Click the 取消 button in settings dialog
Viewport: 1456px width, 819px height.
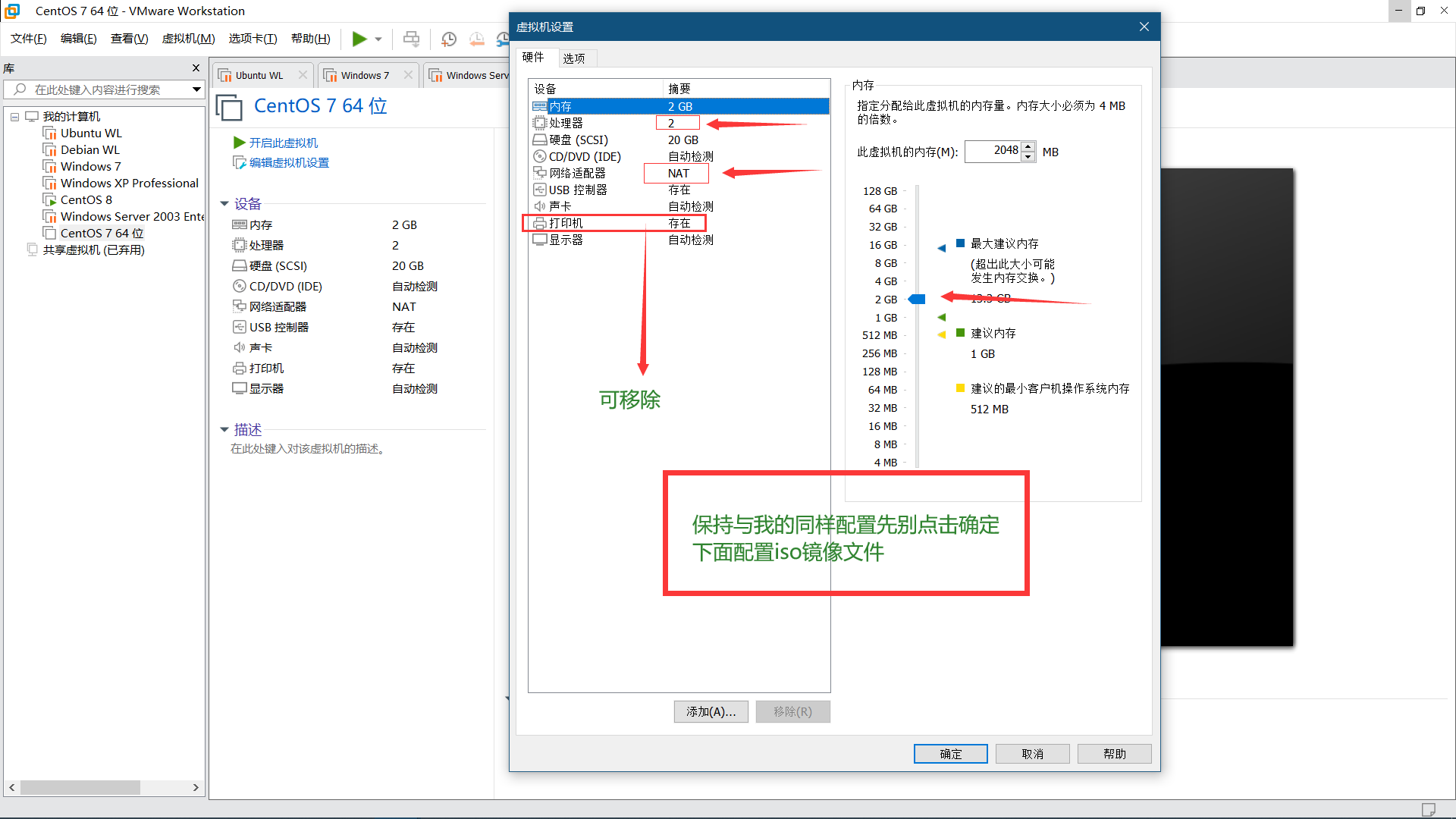1032,754
